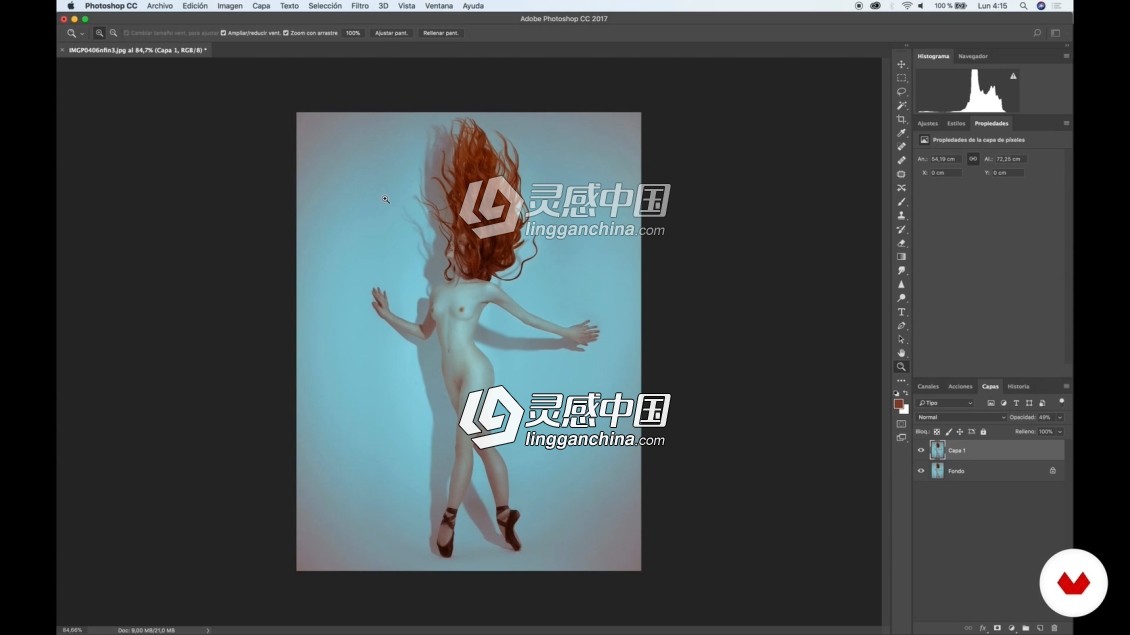Click the 100% zoom button
Image resolution: width=1130 pixels, height=635 pixels.
352,33
